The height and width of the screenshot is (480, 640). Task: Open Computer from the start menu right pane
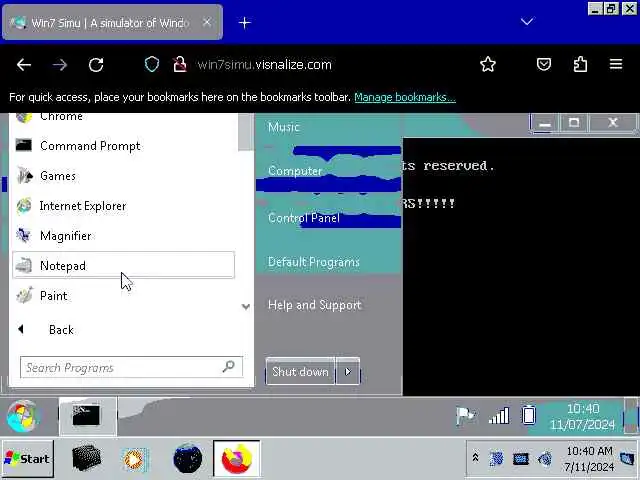(x=295, y=171)
